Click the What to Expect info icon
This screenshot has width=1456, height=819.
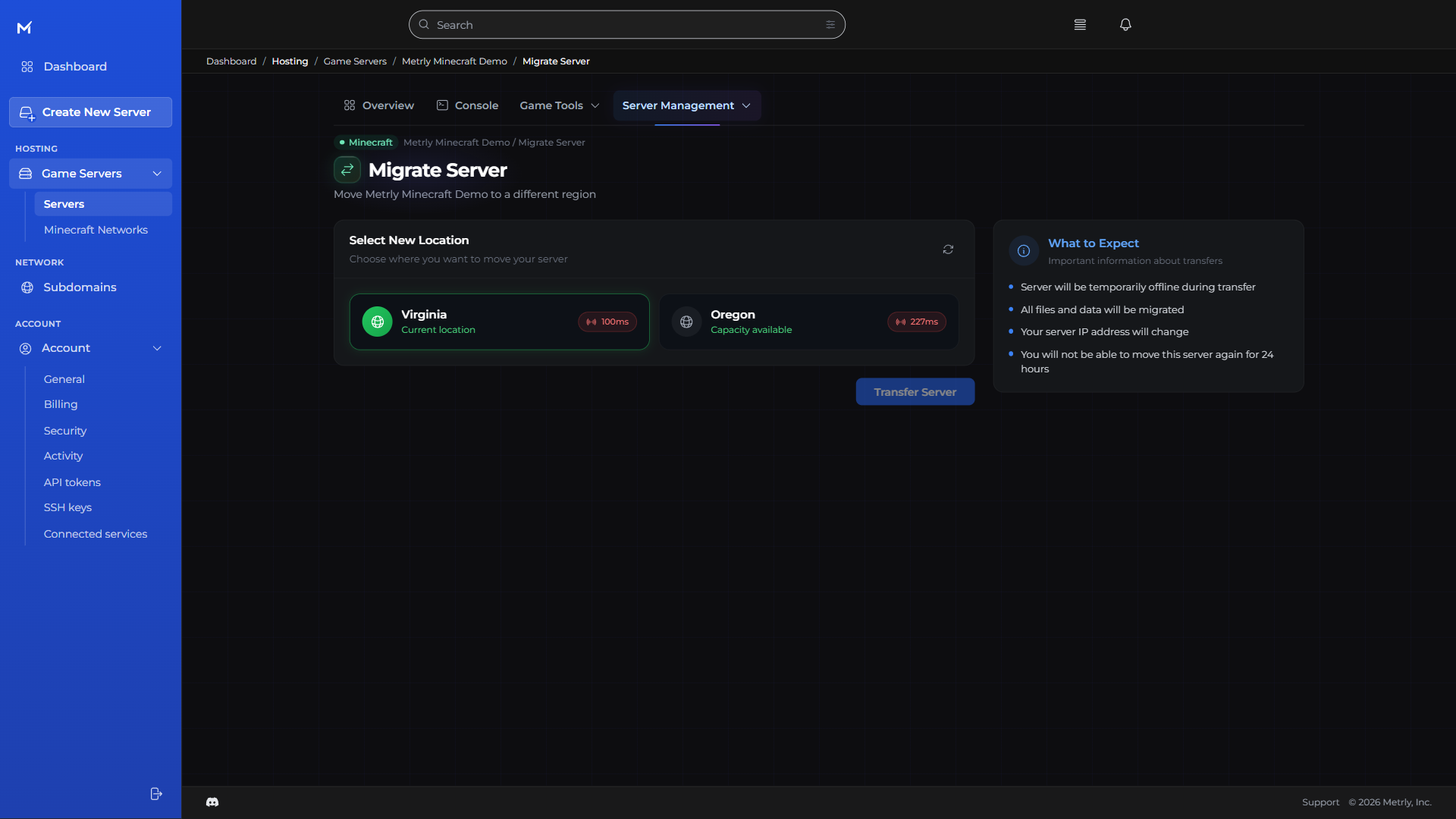coord(1024,251)
